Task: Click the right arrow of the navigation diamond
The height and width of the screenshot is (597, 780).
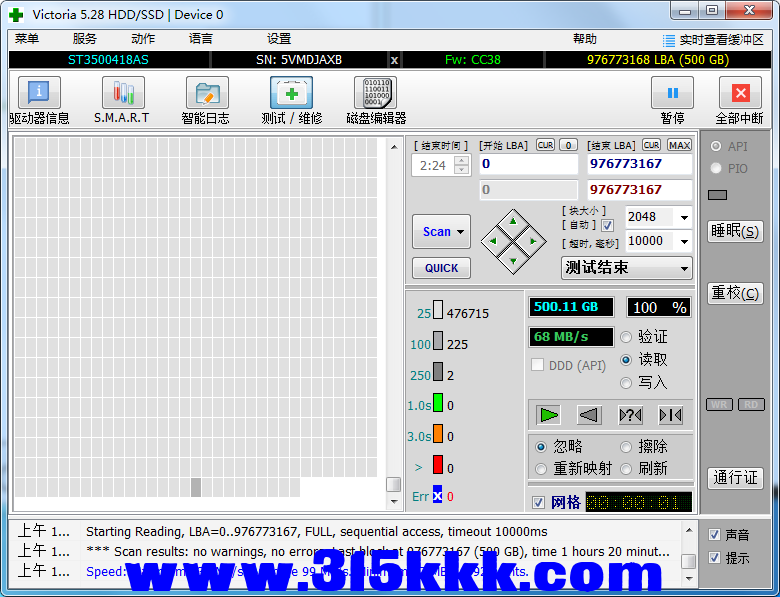Action: [533, 241]
